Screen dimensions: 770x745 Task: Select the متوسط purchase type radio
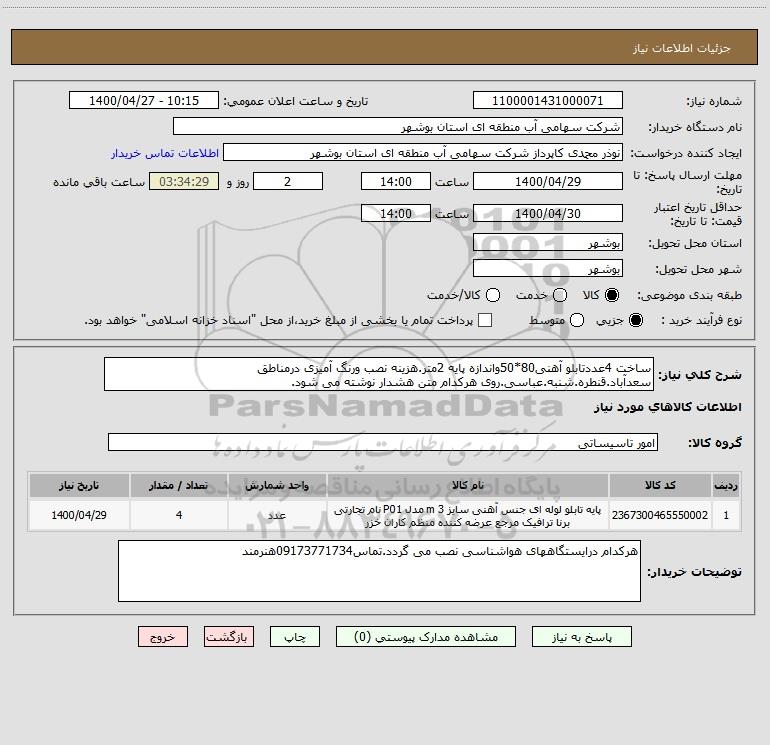pyautogui.click(x=577, y=320)
